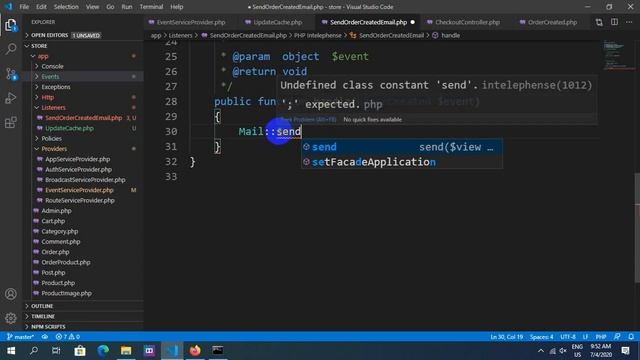
Task: Open the Action Center notification icon
Action: 626,351
